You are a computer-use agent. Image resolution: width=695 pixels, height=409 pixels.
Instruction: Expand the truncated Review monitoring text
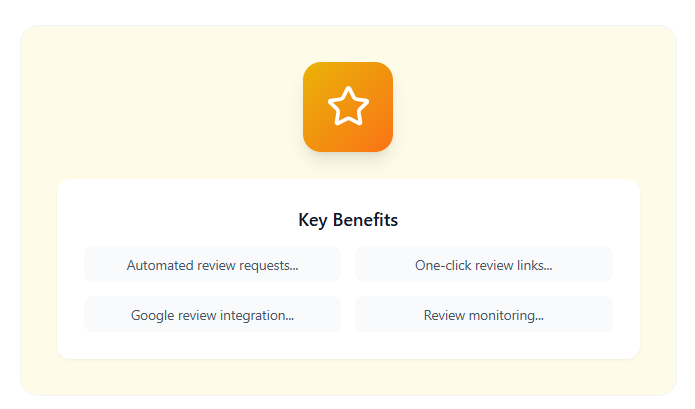point(483,315)
